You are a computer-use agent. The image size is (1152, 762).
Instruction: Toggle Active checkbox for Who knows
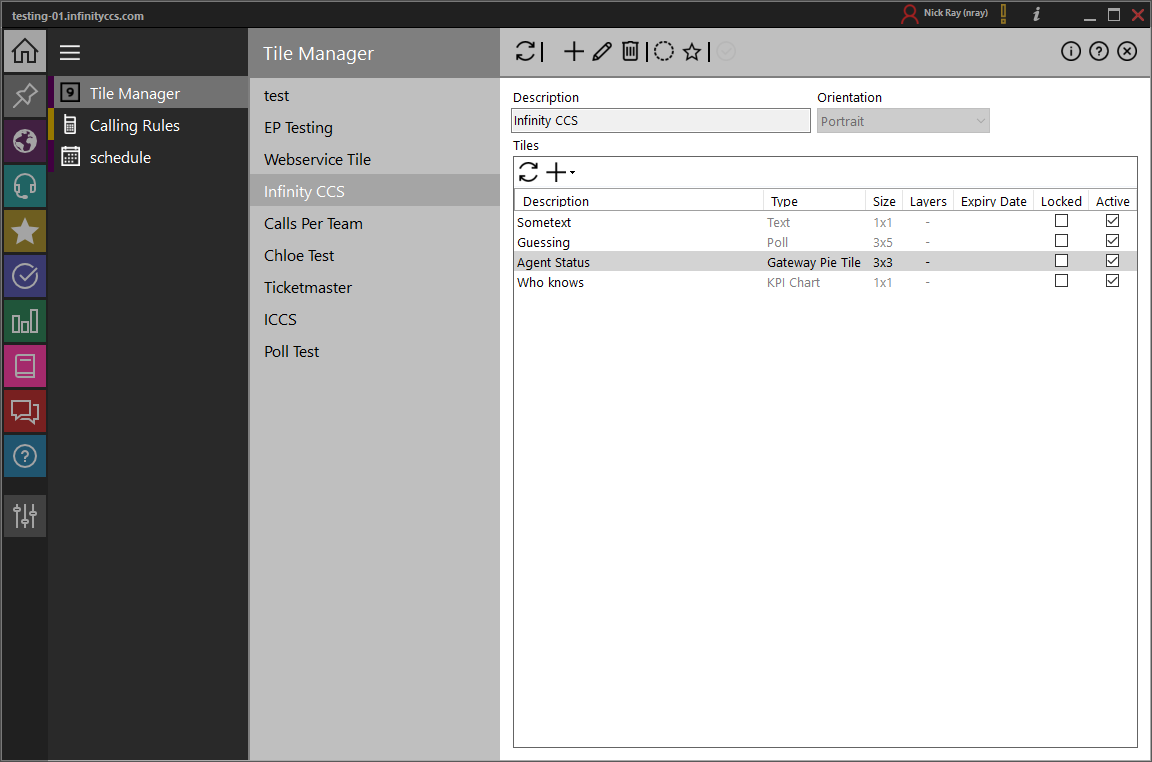coord(1112,280)
